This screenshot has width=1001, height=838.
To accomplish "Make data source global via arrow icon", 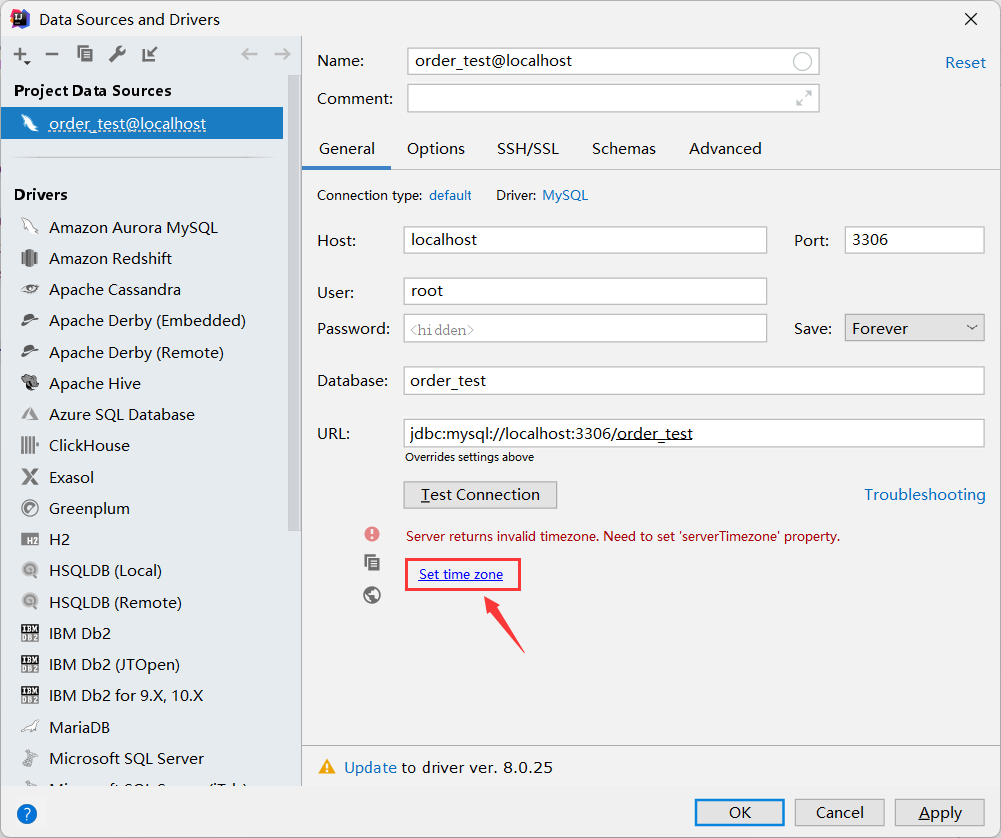I will pyautogui.click(x=149, y=54).
